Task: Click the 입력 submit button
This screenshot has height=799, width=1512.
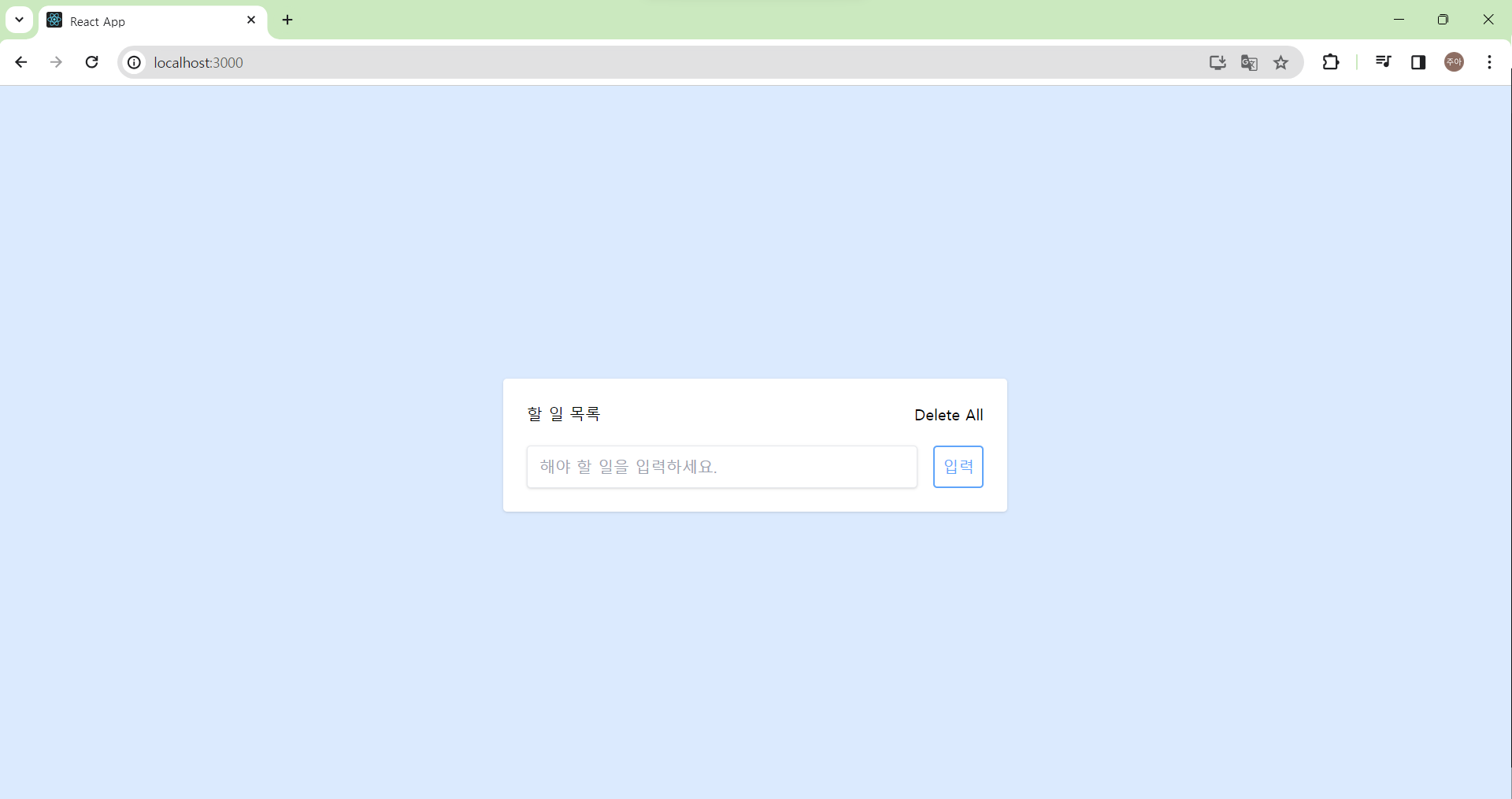Action: pos(958,467)
